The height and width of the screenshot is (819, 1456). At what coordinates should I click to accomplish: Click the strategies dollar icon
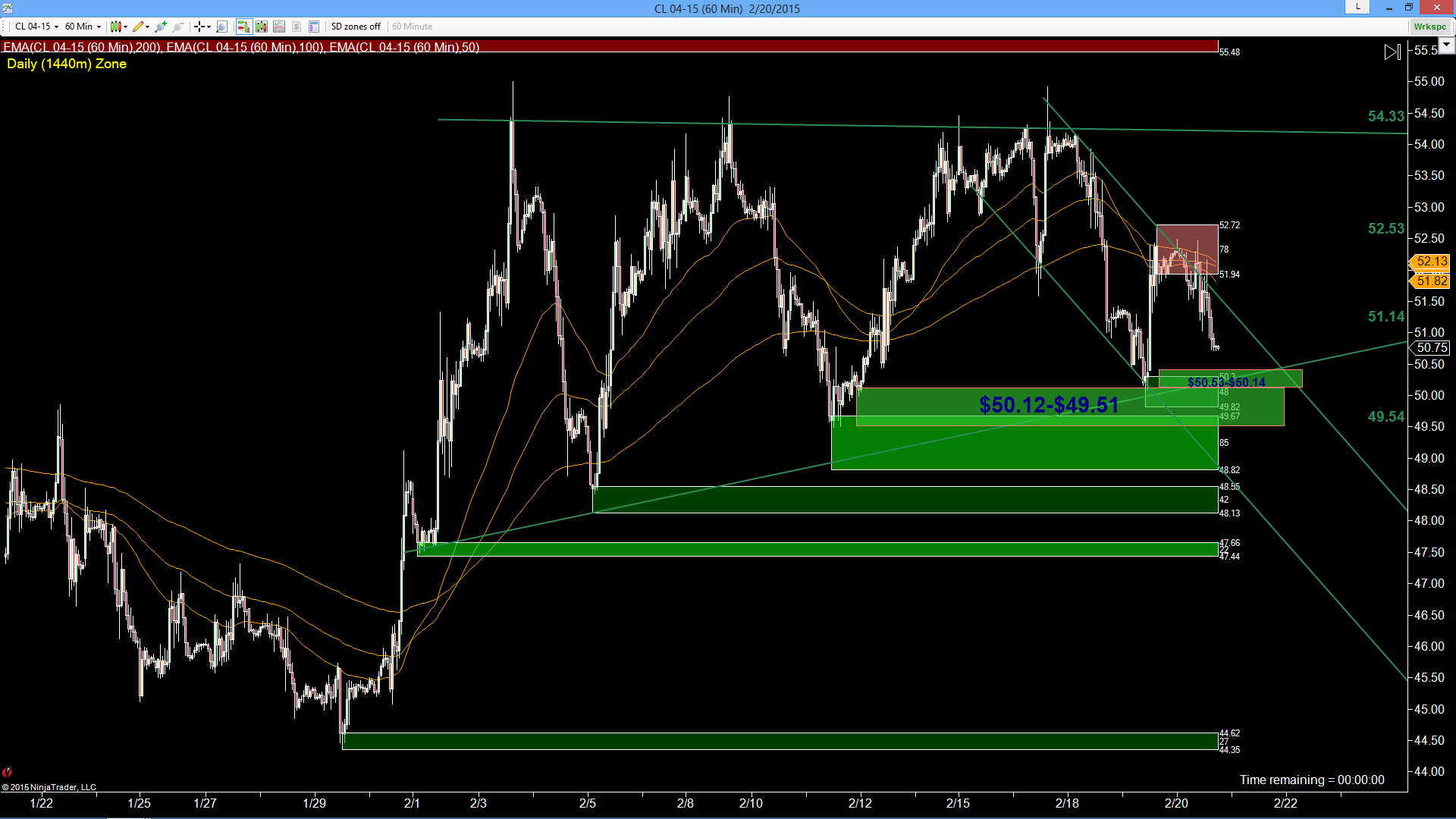point(297,27)
